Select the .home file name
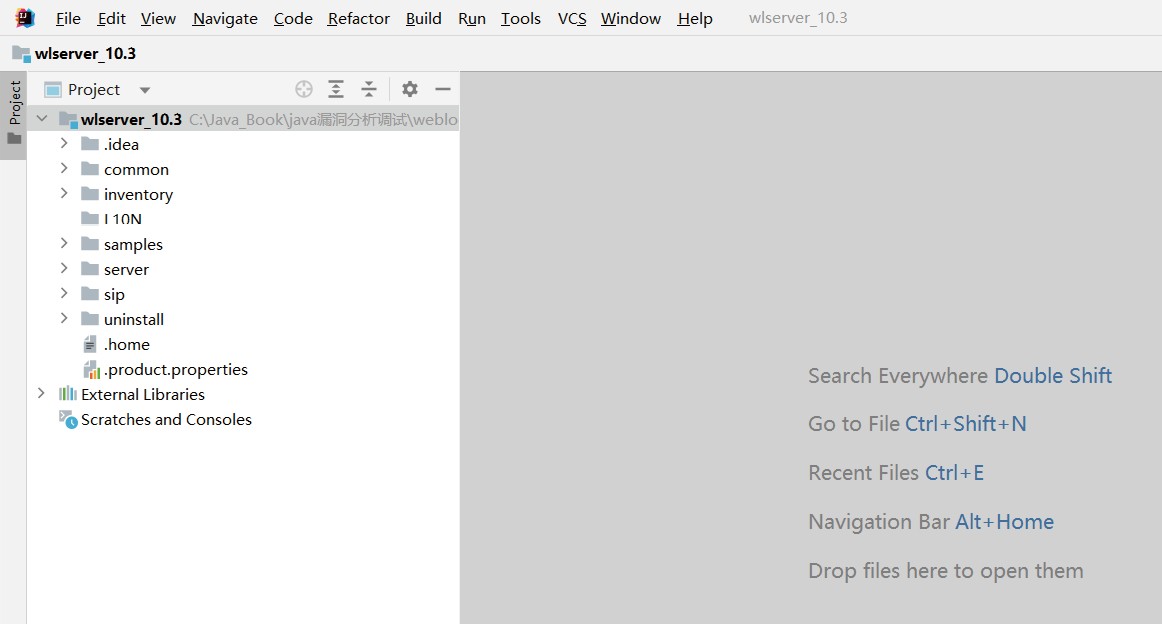Viewport: 1162px width, 624px height. pyautogui.click(x=127, y=345)
